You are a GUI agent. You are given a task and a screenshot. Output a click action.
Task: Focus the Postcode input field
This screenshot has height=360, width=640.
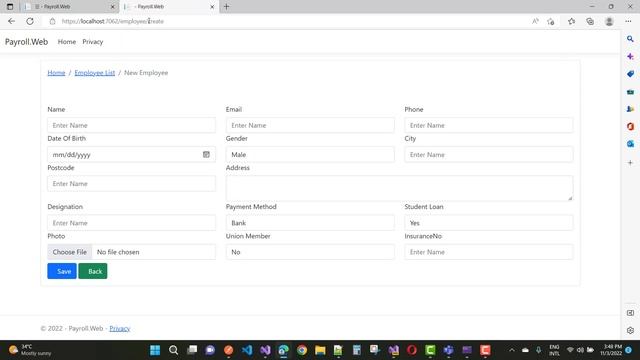tap(131, 184)
